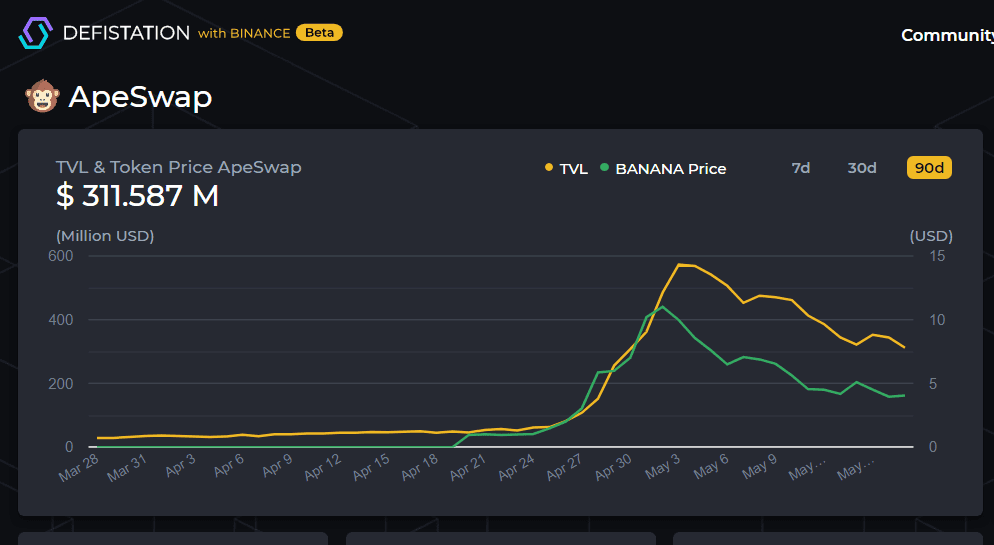
Task: Click the yellow TVL legend dot
Action: [x=548, y=168]
